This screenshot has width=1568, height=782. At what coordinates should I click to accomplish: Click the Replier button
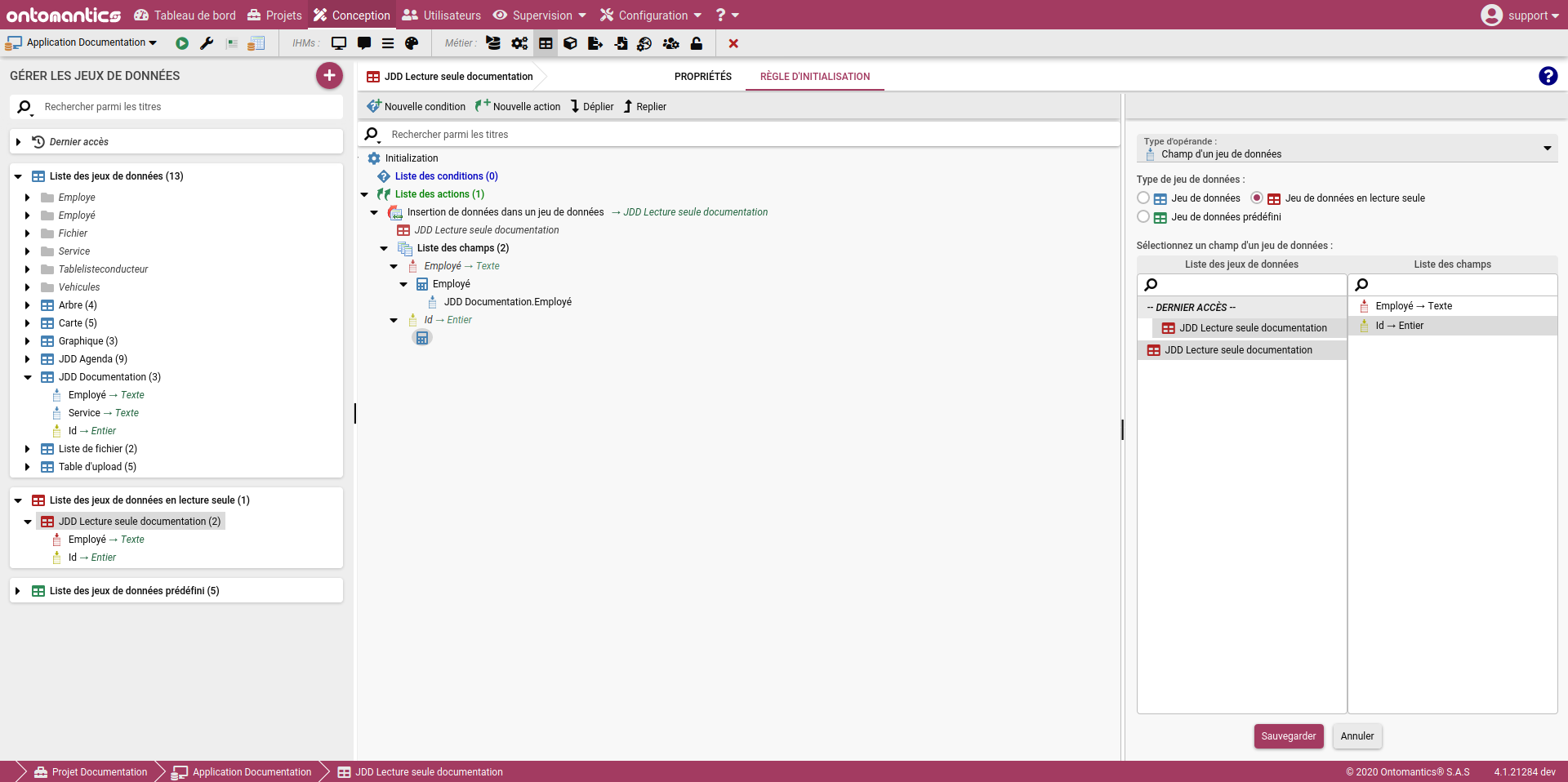[645, 106]
